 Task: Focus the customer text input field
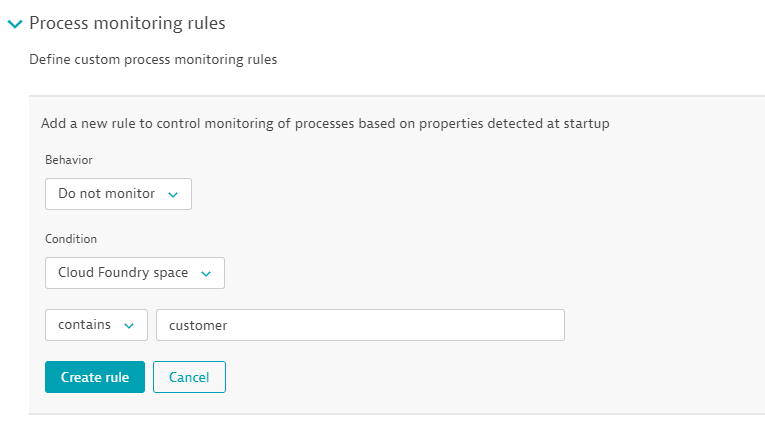click(360, 325)
